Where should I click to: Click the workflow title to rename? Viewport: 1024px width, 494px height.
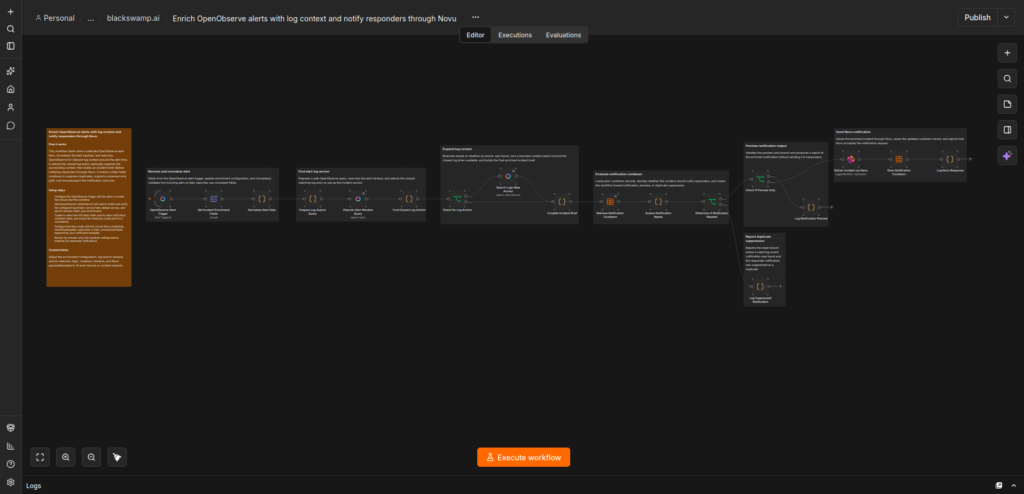click(x=314, y=18)
